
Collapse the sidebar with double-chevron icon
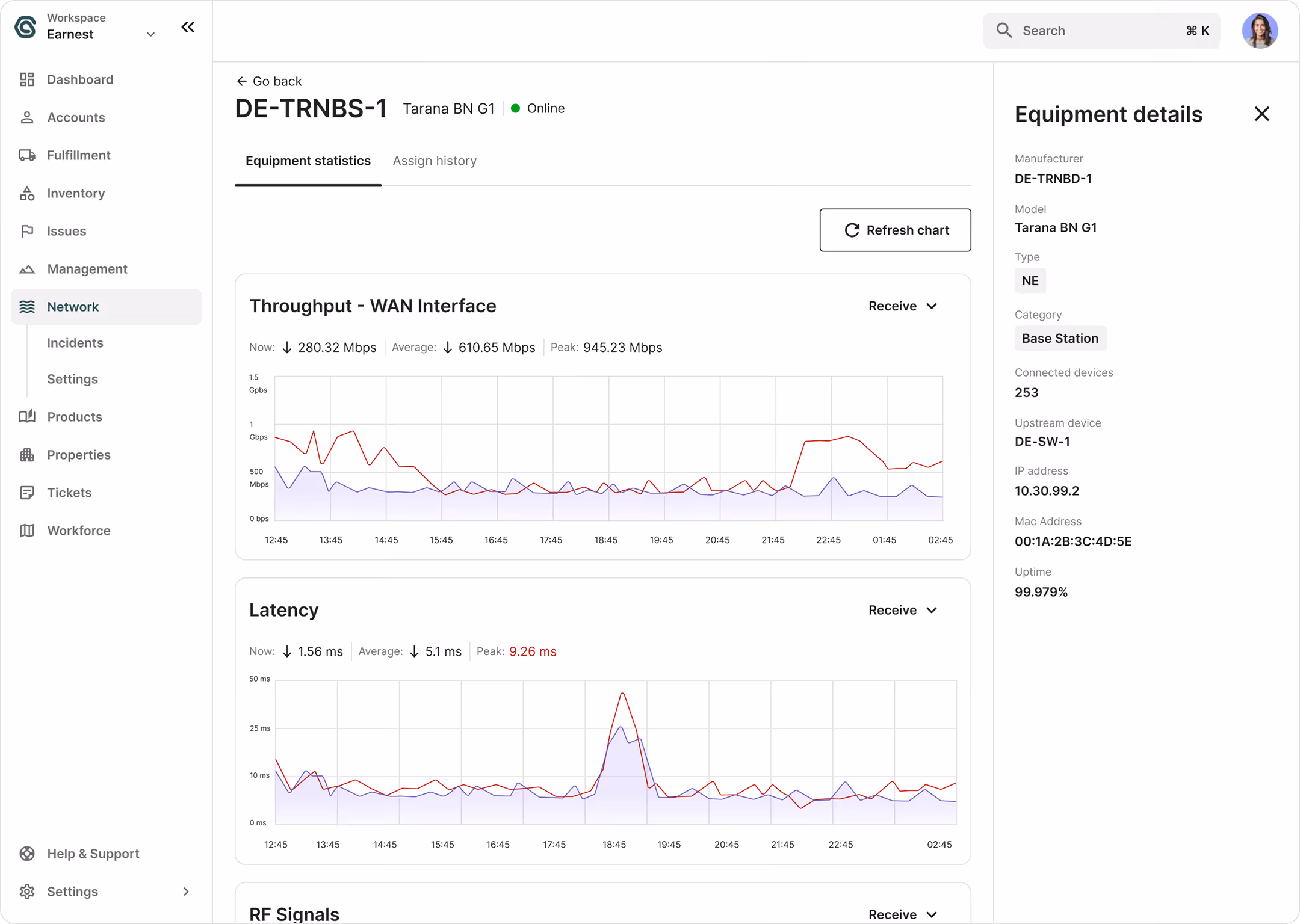[x=188, y=27]
